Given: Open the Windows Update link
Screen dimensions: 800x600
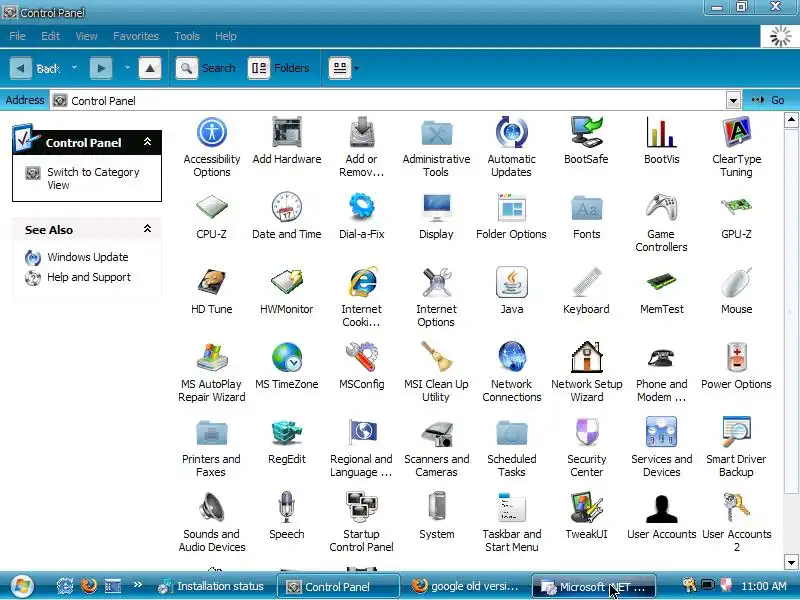Looking at the screenshot, I should [x=88, y=257].
